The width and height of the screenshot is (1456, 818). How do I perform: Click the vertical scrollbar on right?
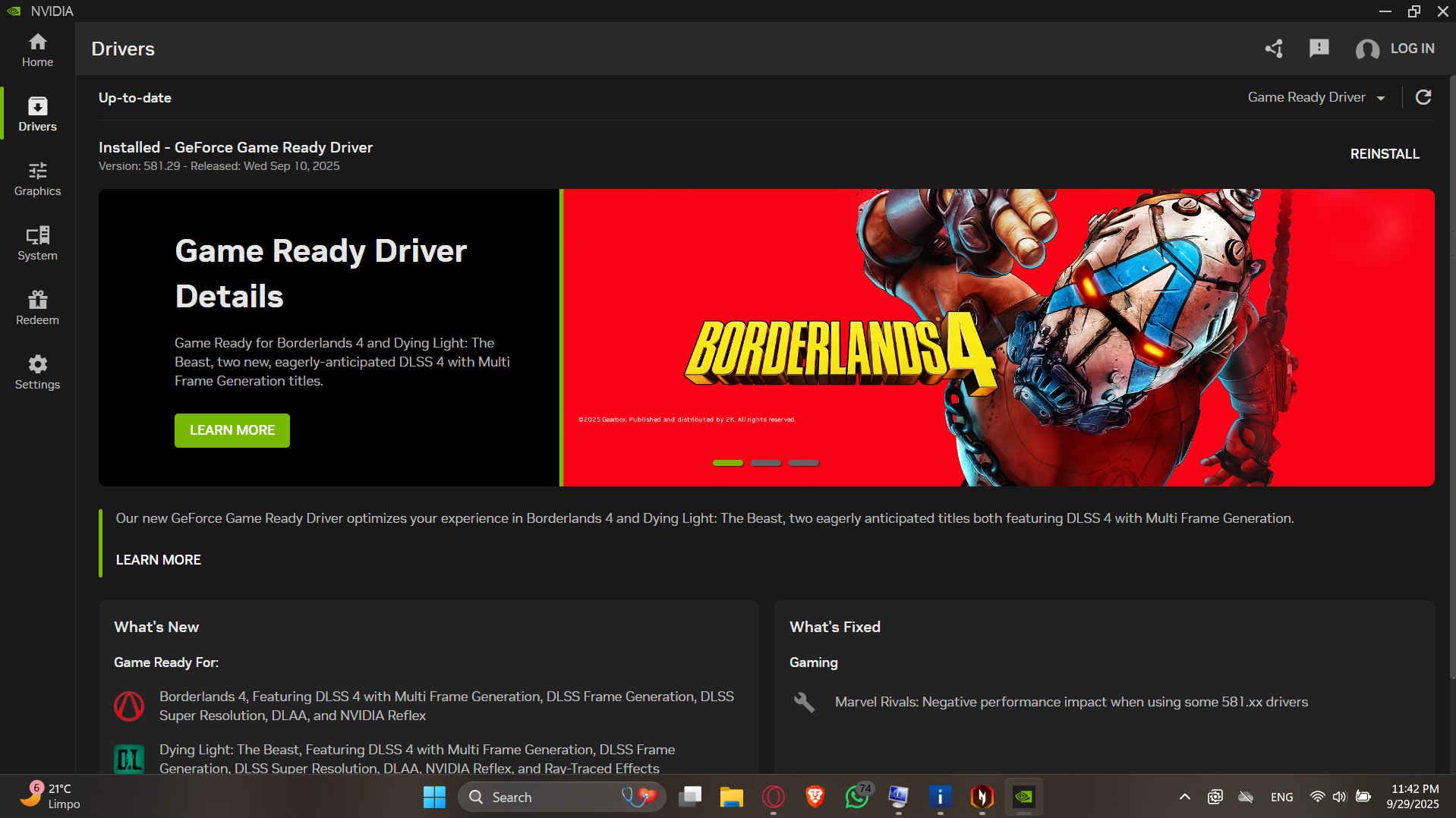pos(1452,376)
